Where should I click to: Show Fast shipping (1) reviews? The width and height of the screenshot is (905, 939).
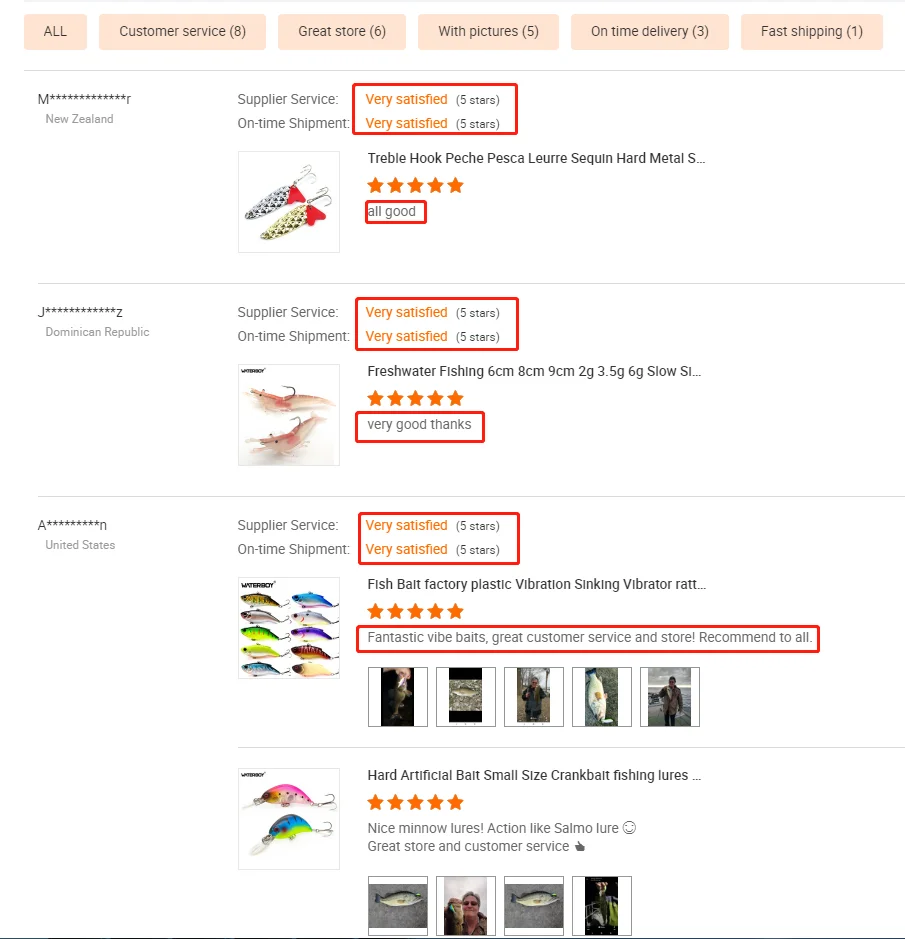click(811, 32)
